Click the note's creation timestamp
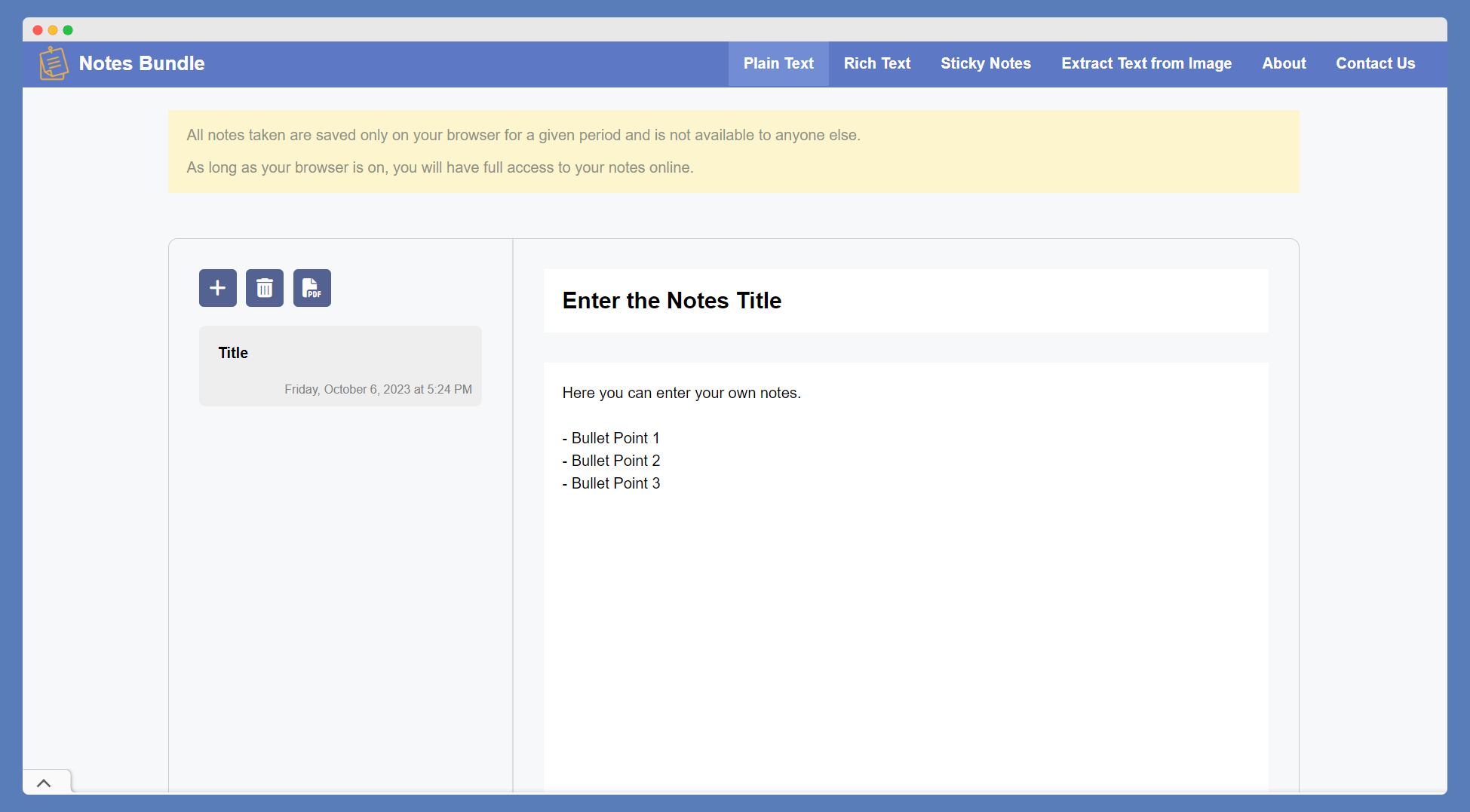Image resolution: width=1470 pixels, height=812 pixels. pyautogui.click(x=378, y=389)
